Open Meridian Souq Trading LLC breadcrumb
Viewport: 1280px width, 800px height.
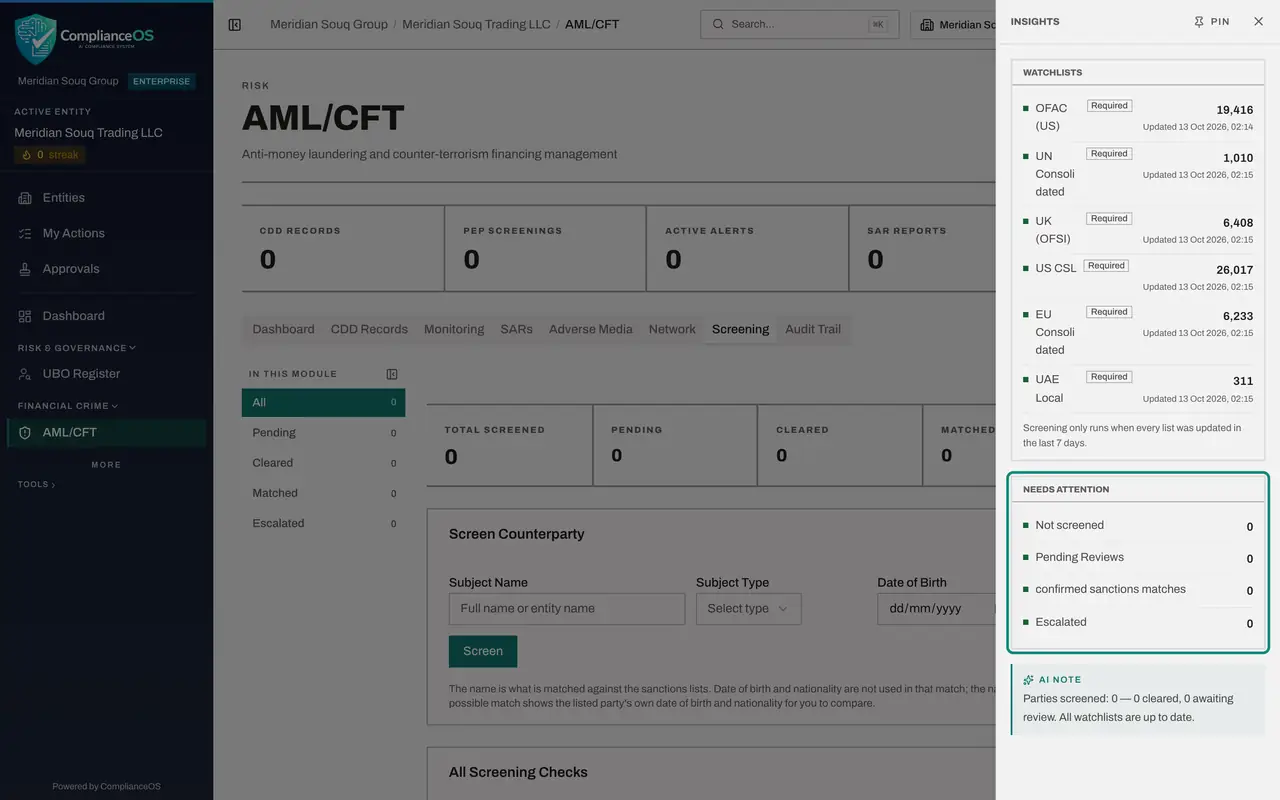click(476, 24)
